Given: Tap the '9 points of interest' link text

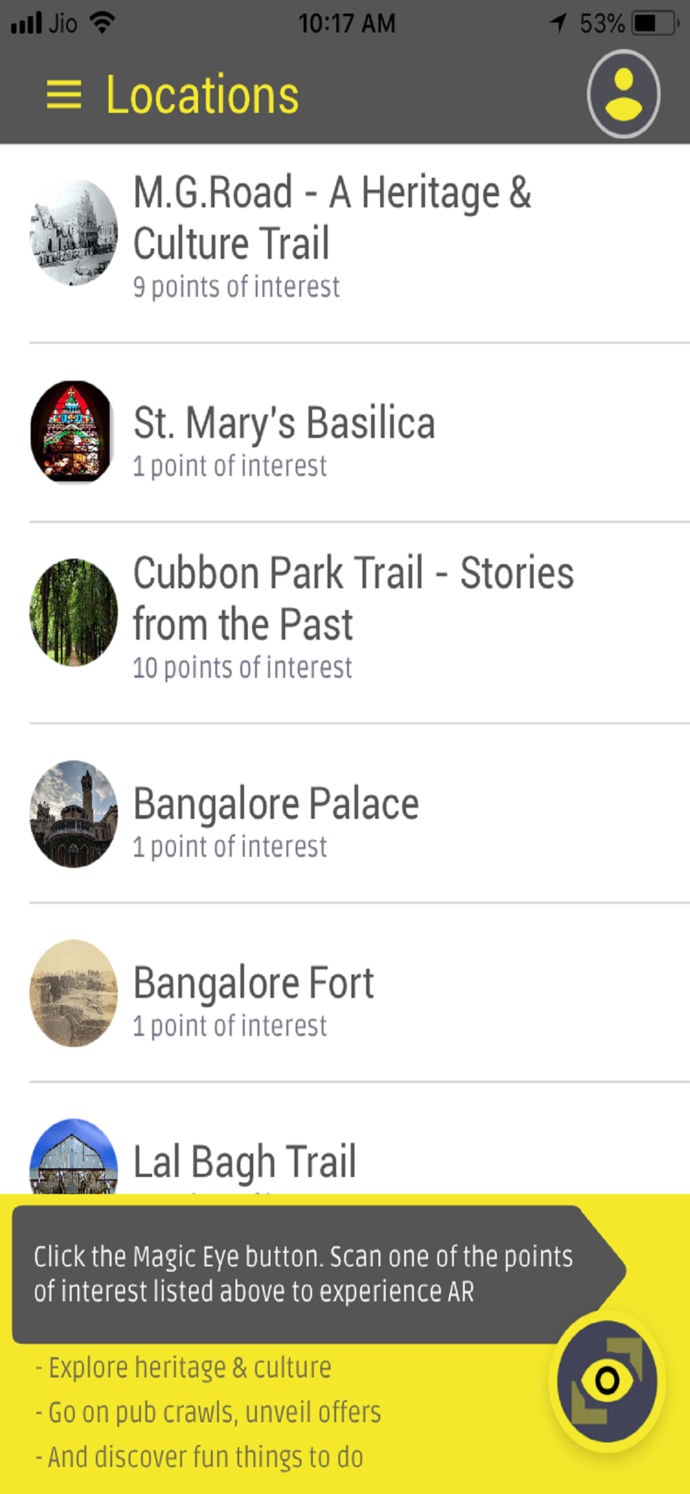Looking at the screenshot, I should pyautogui.click(x=237, y=287).
